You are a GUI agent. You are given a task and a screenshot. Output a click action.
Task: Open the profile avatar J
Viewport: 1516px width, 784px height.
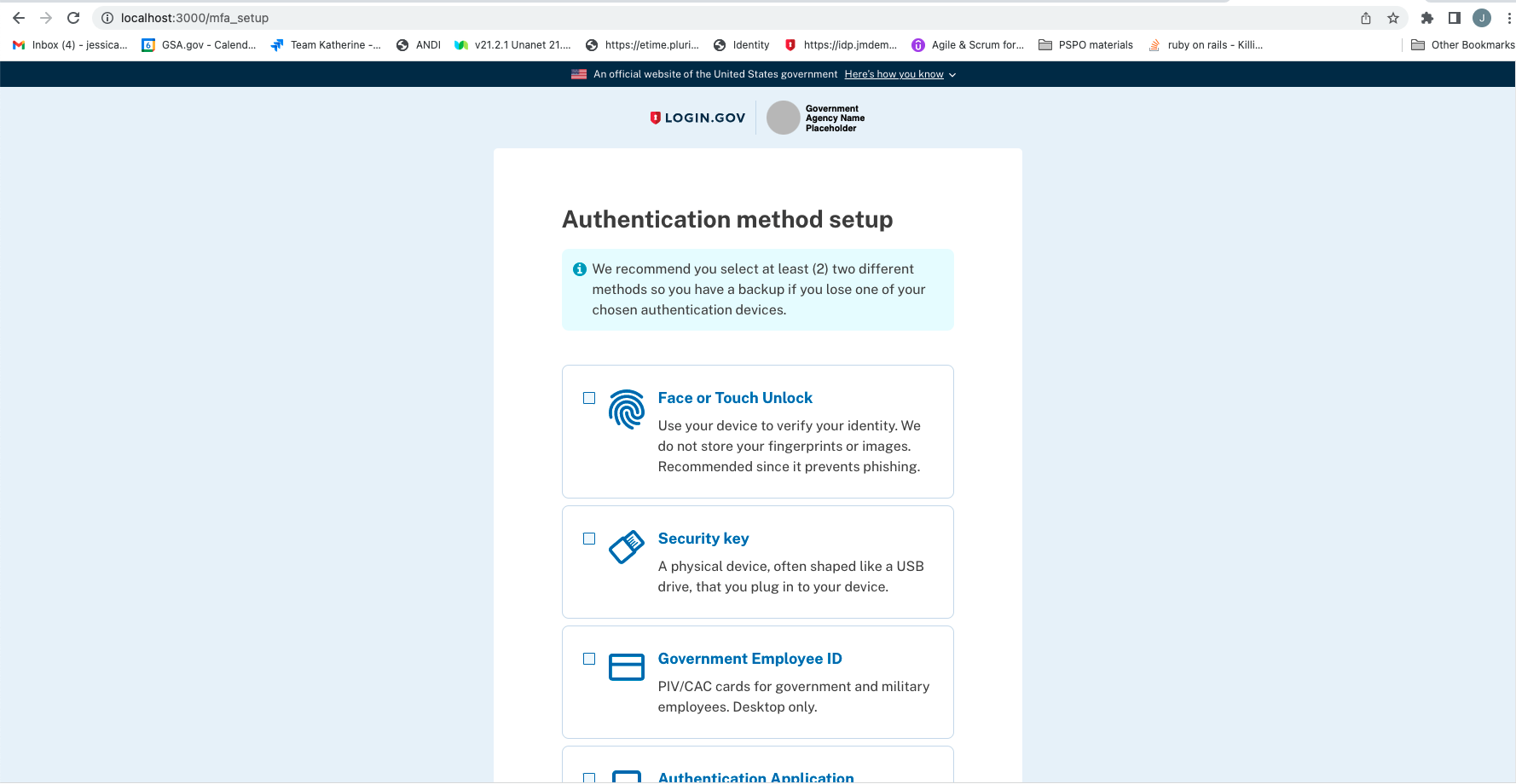tap(1482, 18)
